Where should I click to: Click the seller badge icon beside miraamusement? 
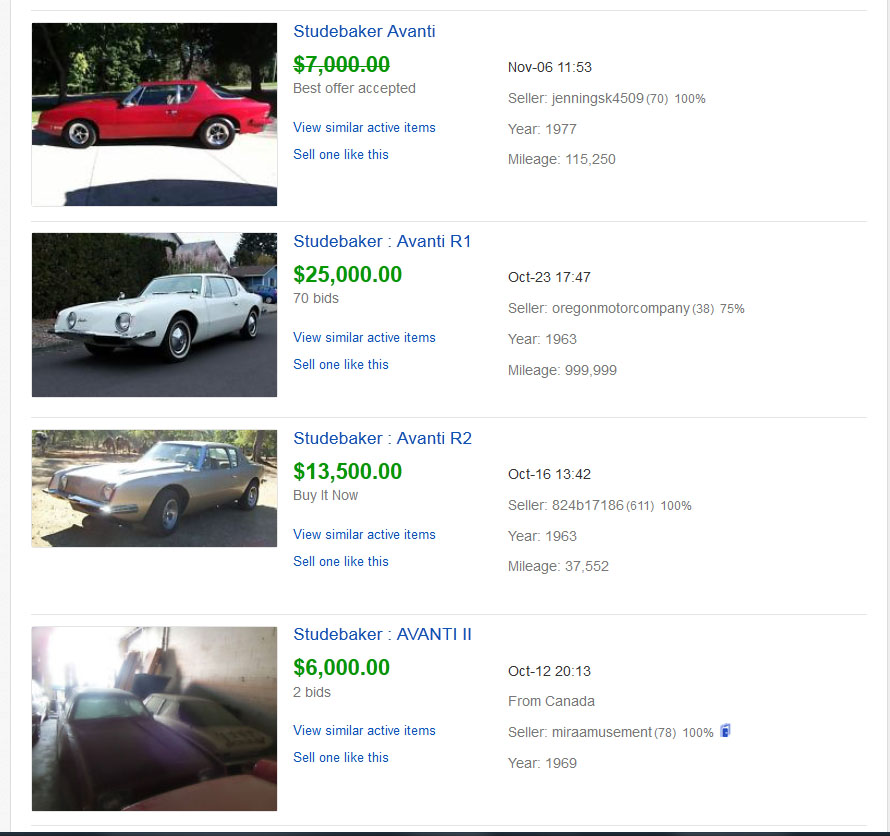coord(725,731)
